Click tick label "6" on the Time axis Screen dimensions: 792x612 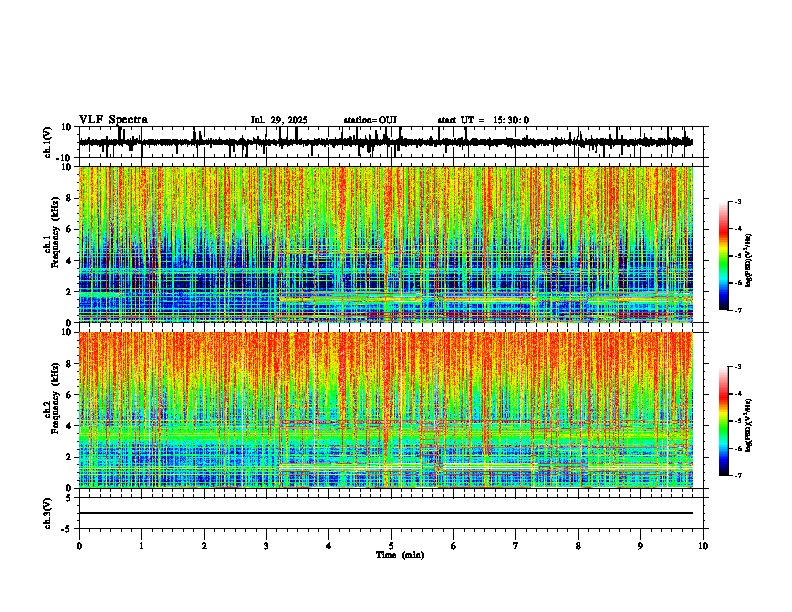tap(454, 546)
